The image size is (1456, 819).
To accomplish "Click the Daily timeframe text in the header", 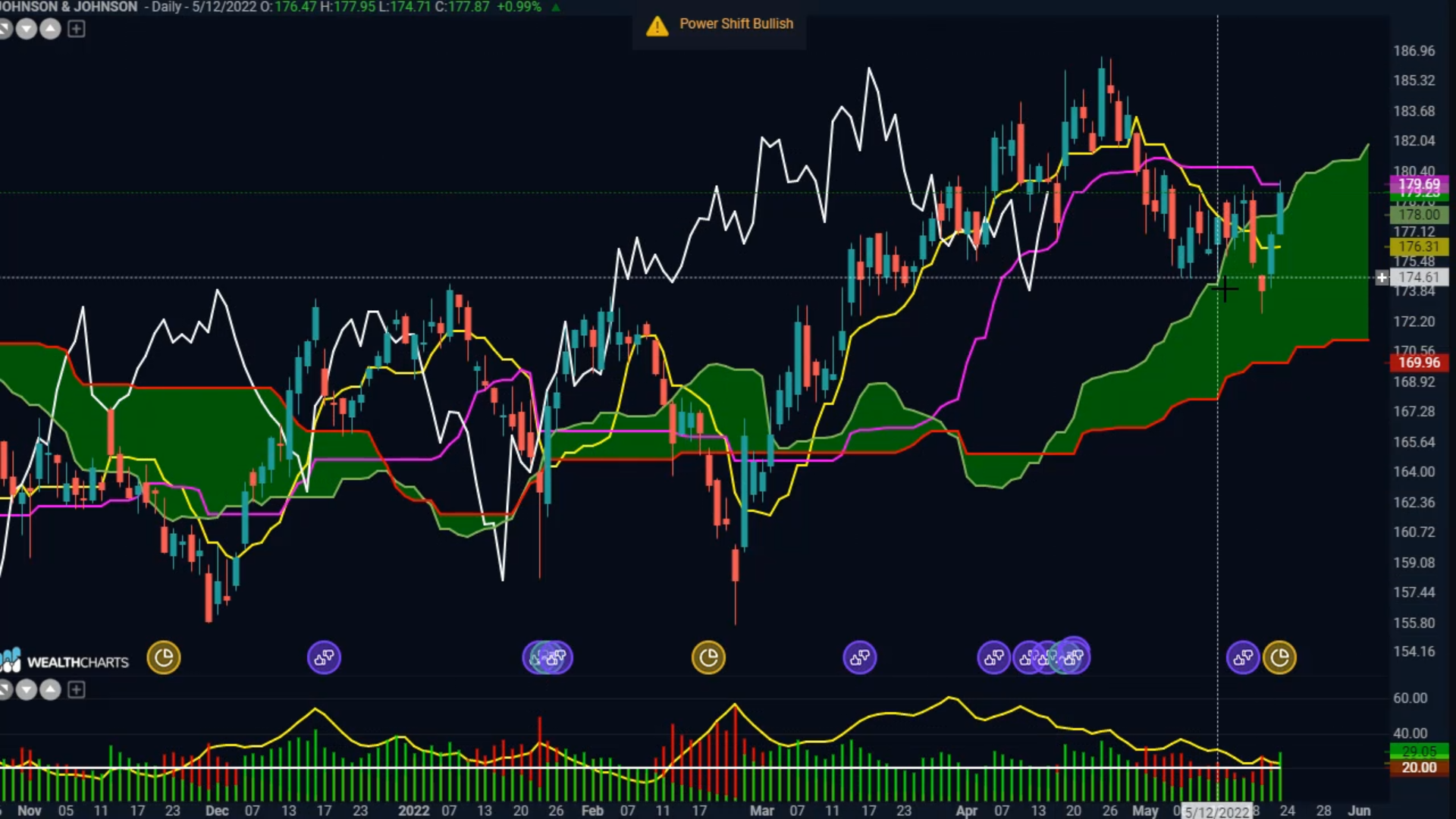I will (166, 7).
